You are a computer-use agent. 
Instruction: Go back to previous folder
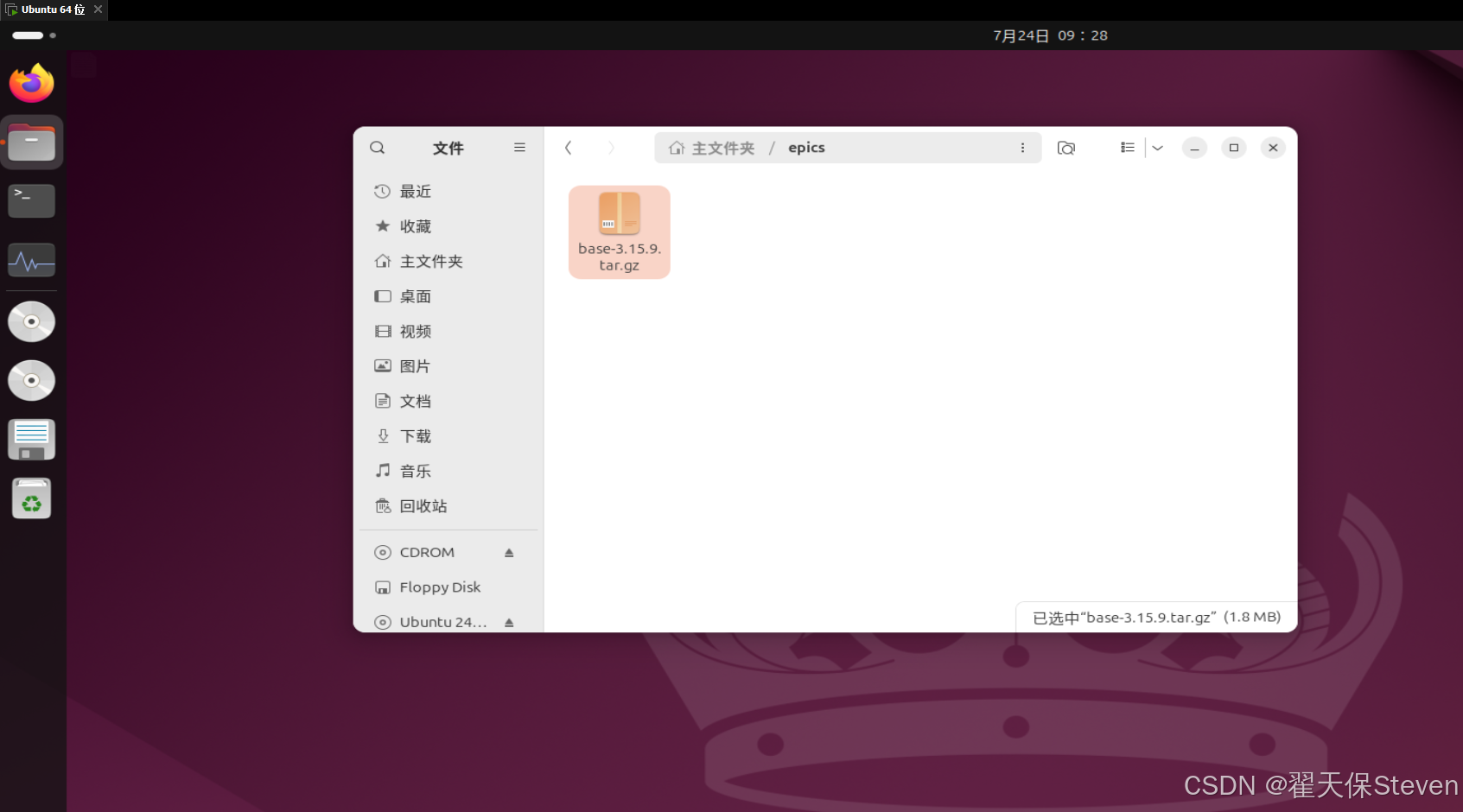(568, 148)
